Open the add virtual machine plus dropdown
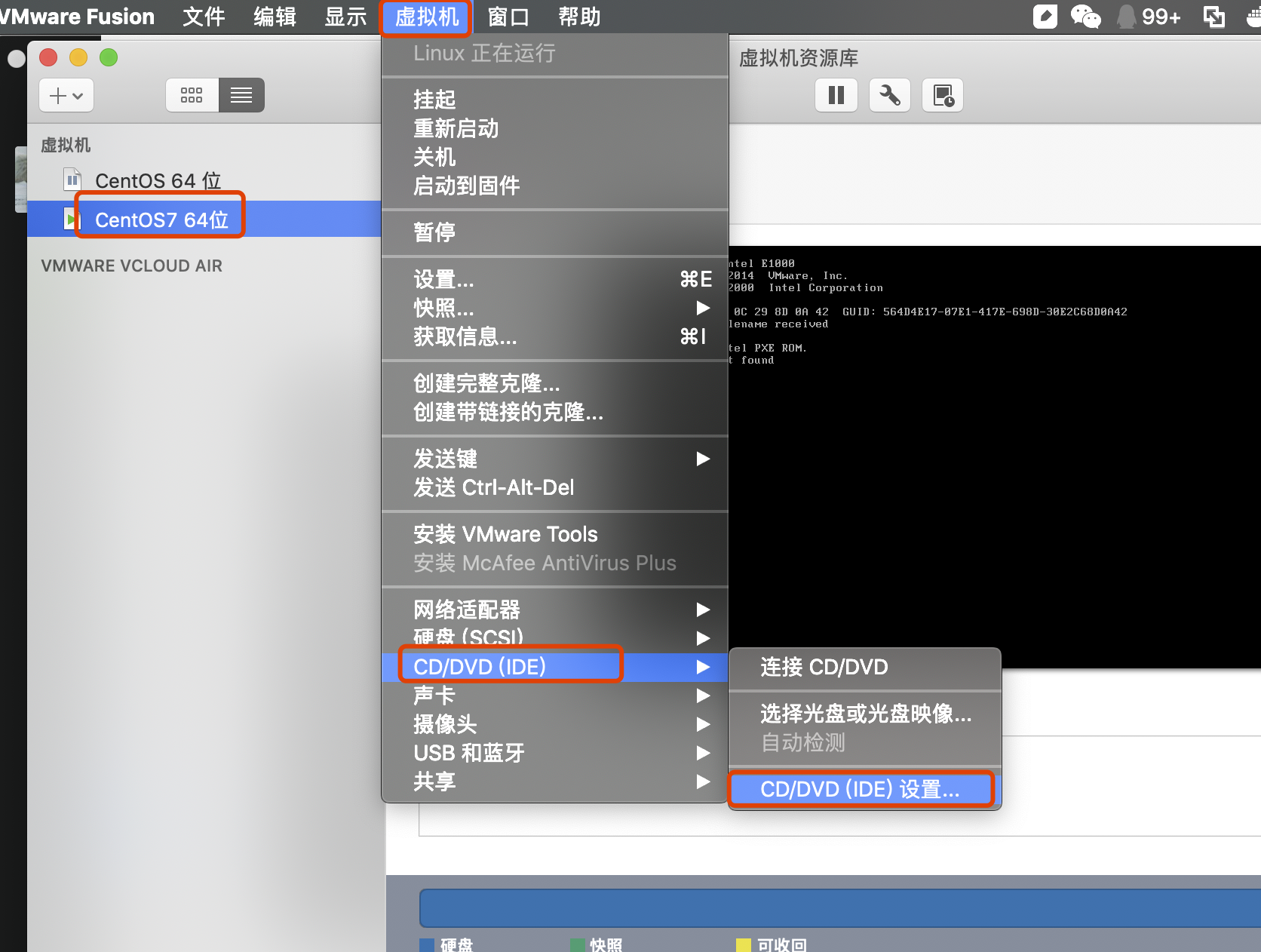1261x952 pixels. [66, 95]
